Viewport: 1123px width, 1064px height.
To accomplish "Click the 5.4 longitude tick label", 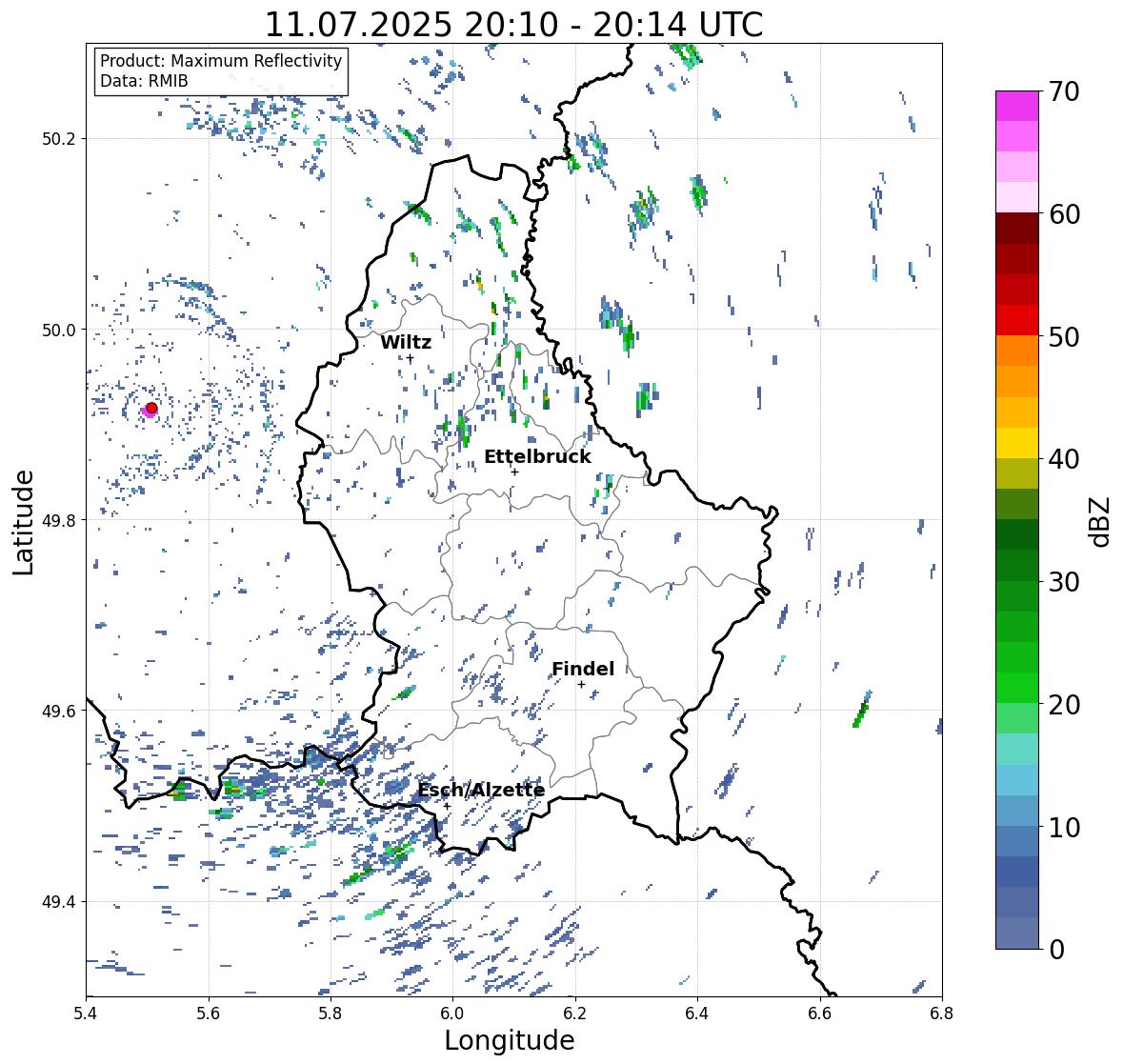I will click(87, 1014).
